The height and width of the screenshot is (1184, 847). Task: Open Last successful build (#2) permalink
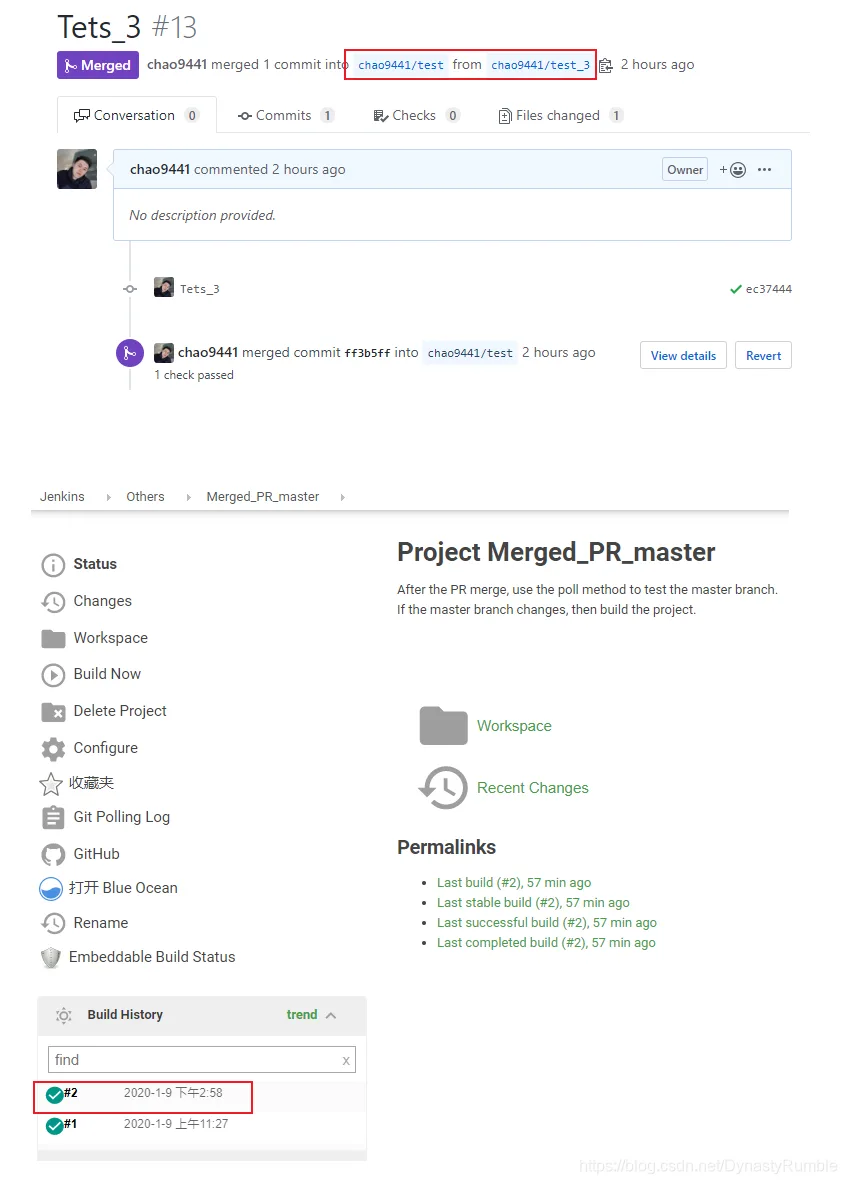coord(547,923)
